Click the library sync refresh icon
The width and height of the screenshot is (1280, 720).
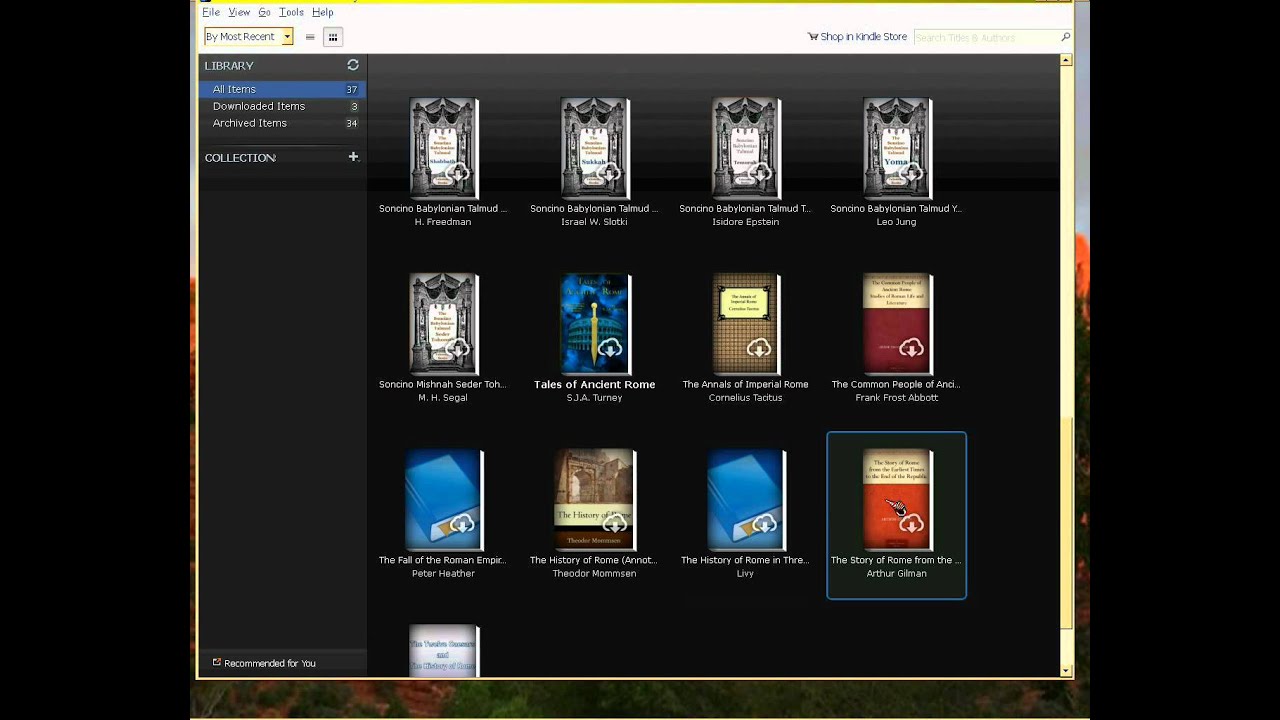(x=353, y=65)
